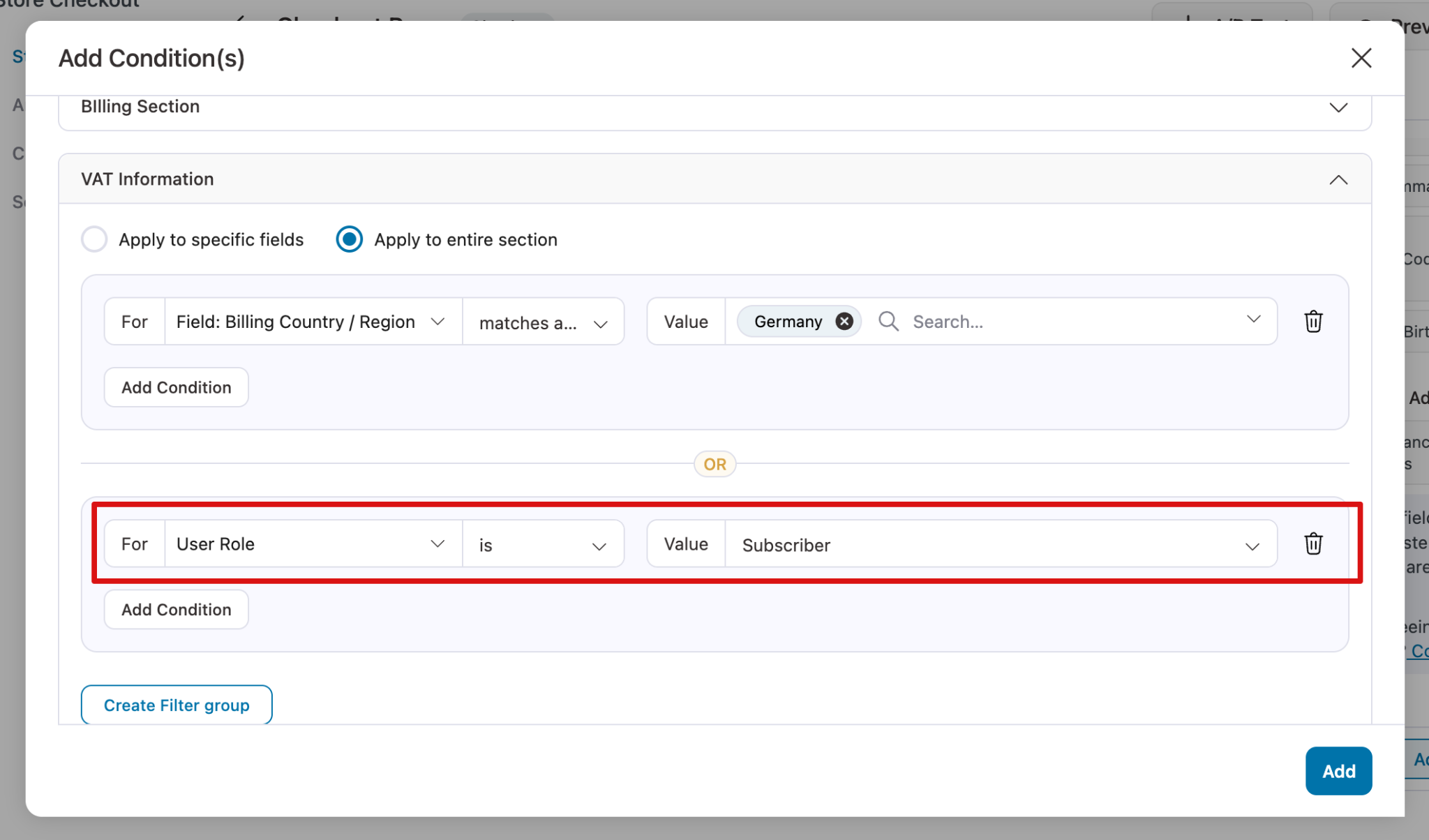Open the 'matches a...' operator dropdown
This screenshot has width=1429, height=840.
point(600,323)
